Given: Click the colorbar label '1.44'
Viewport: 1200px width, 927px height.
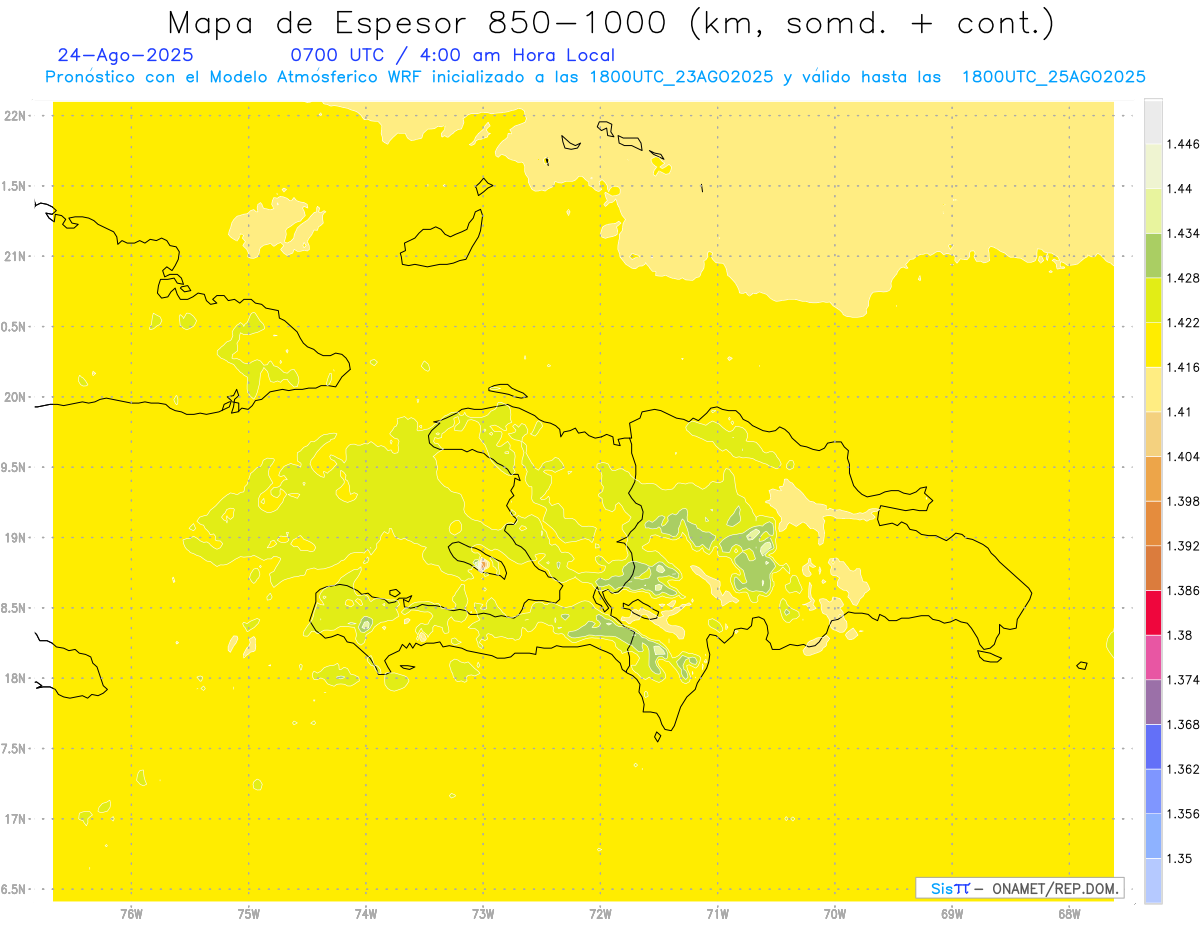Looking at the screenshot, I should 1180,189.
